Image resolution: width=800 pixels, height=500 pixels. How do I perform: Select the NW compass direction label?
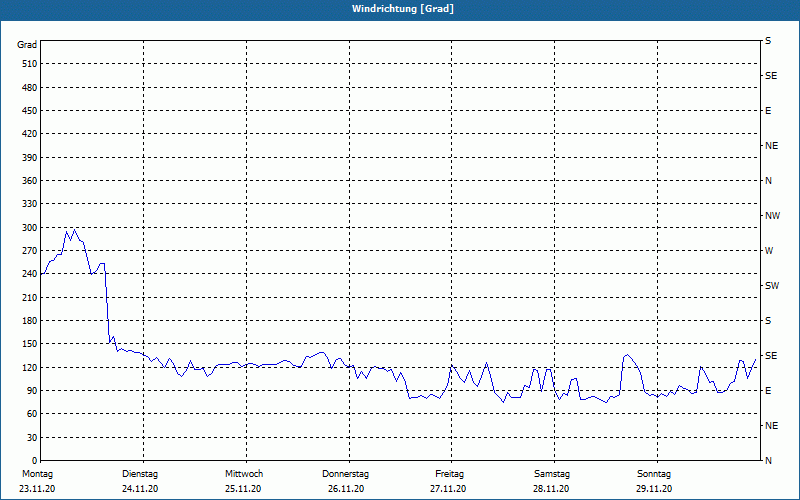tap(772, 216)
